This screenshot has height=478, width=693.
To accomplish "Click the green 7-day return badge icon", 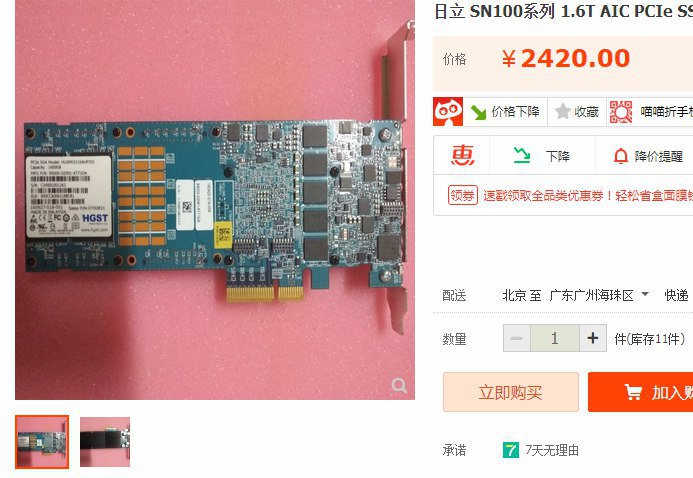I will pyautogui.click(x=510, y=451).
